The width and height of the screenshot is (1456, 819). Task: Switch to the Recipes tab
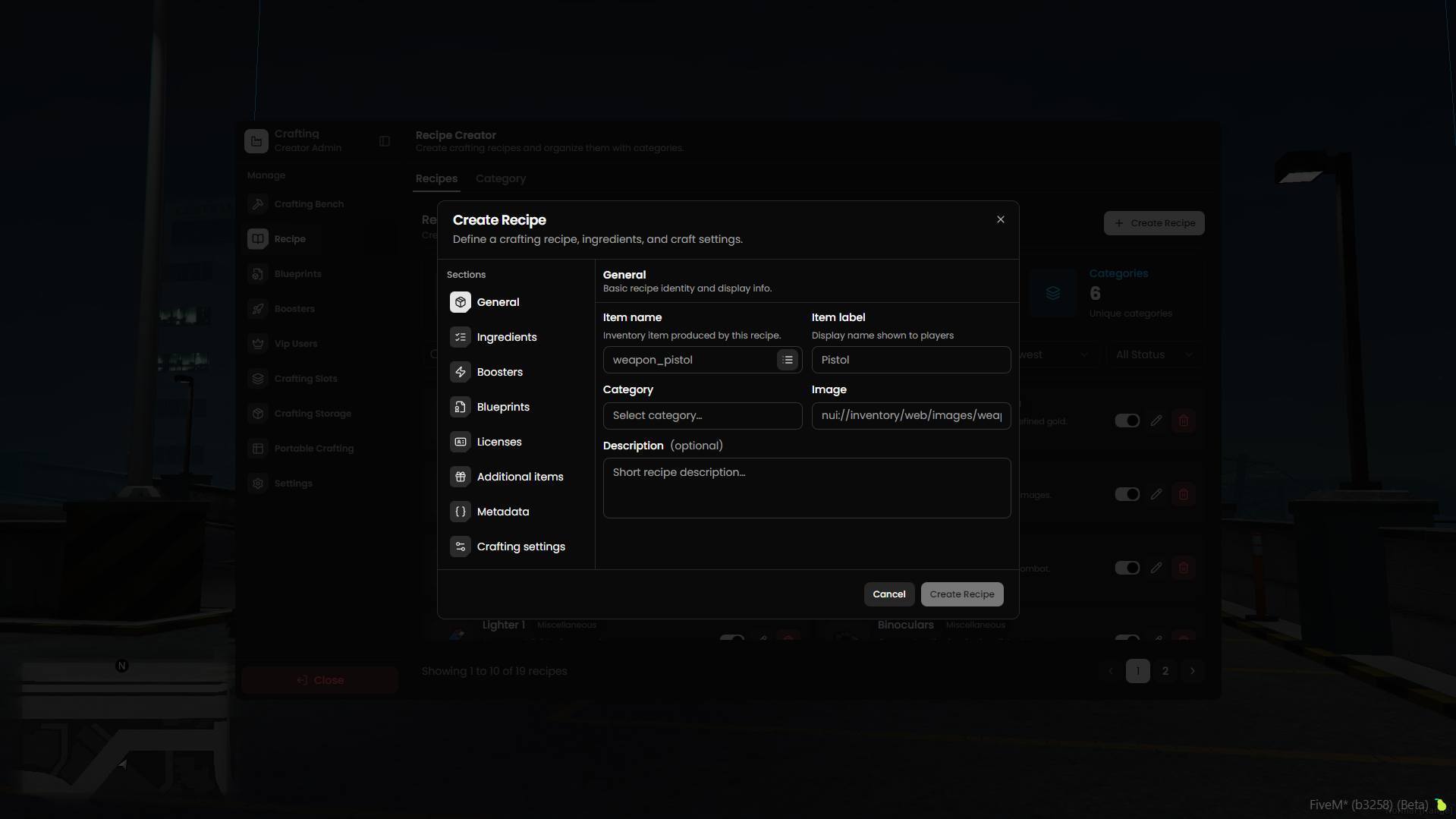(x=437, y=178)
